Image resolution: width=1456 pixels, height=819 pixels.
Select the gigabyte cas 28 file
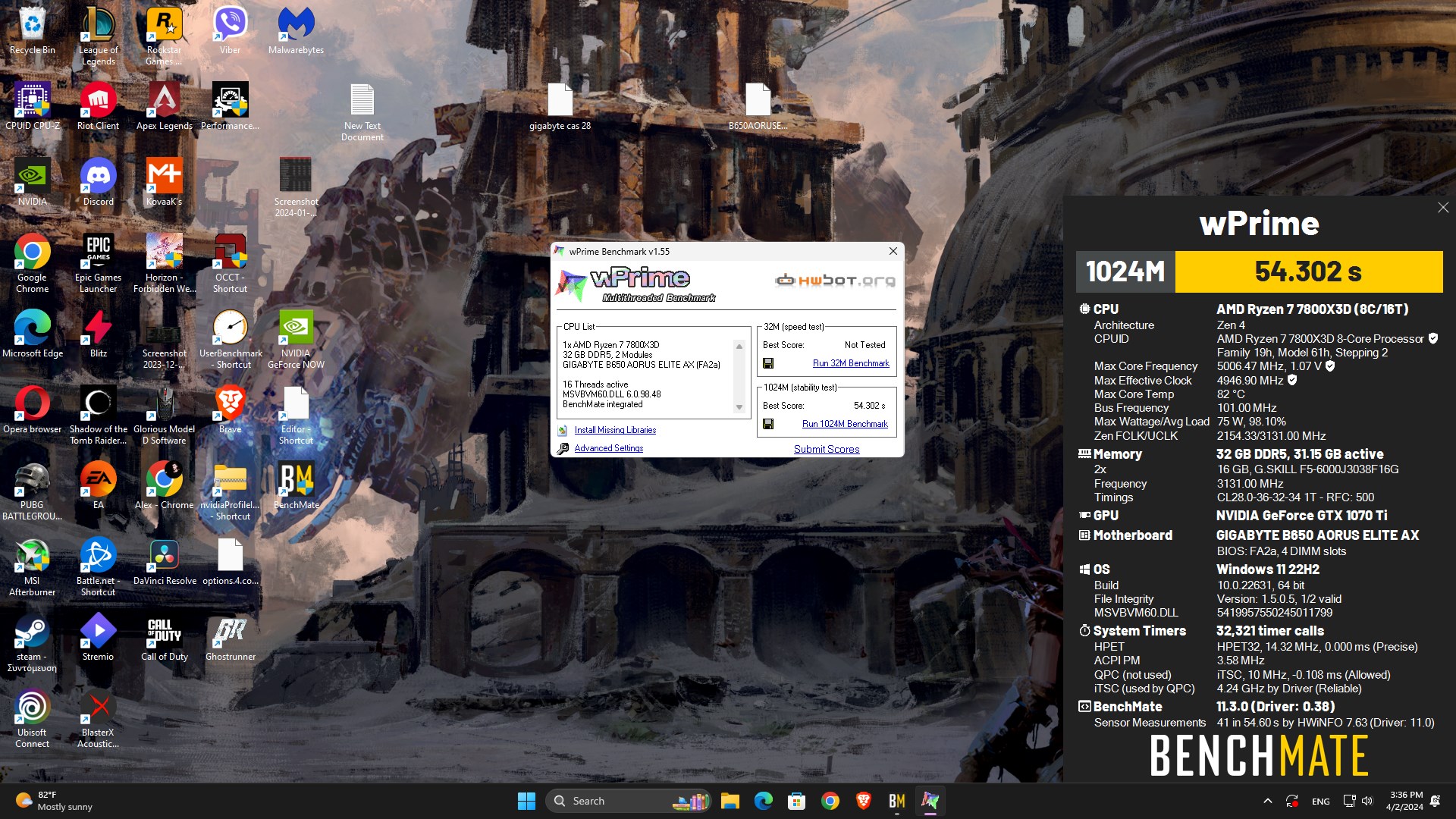[x=560, y=107]
